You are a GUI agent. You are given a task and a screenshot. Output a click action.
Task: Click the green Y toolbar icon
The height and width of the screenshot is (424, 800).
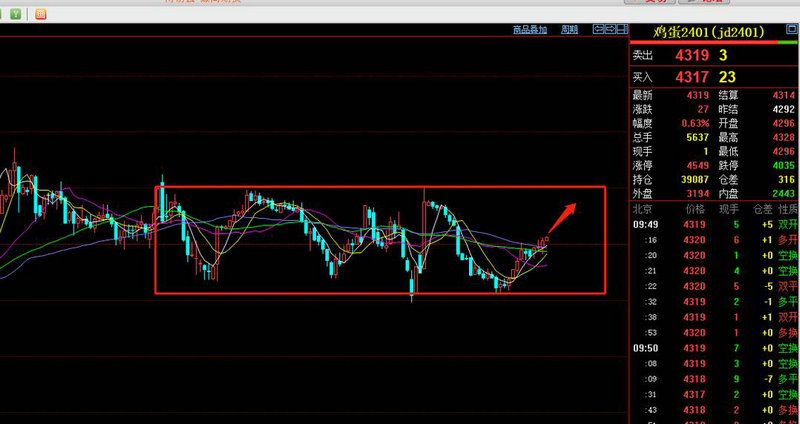pos(17,14)
